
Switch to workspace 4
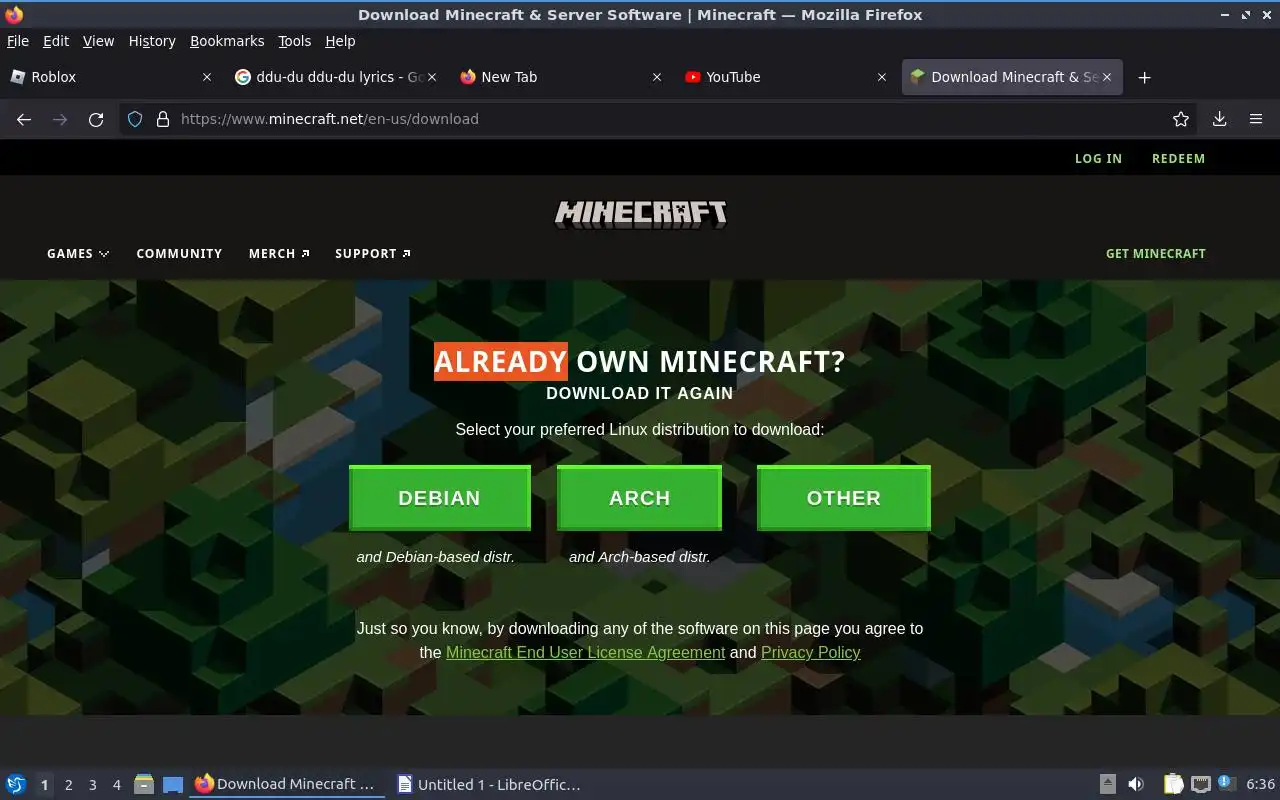pyautogui.click(x=116, y=785)
